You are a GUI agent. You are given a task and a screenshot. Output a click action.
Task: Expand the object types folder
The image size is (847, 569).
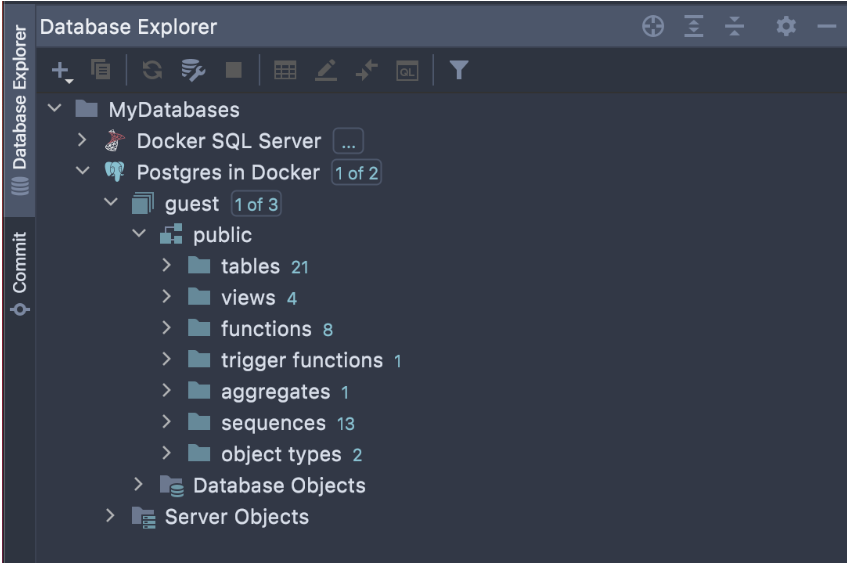click(166, 453)
